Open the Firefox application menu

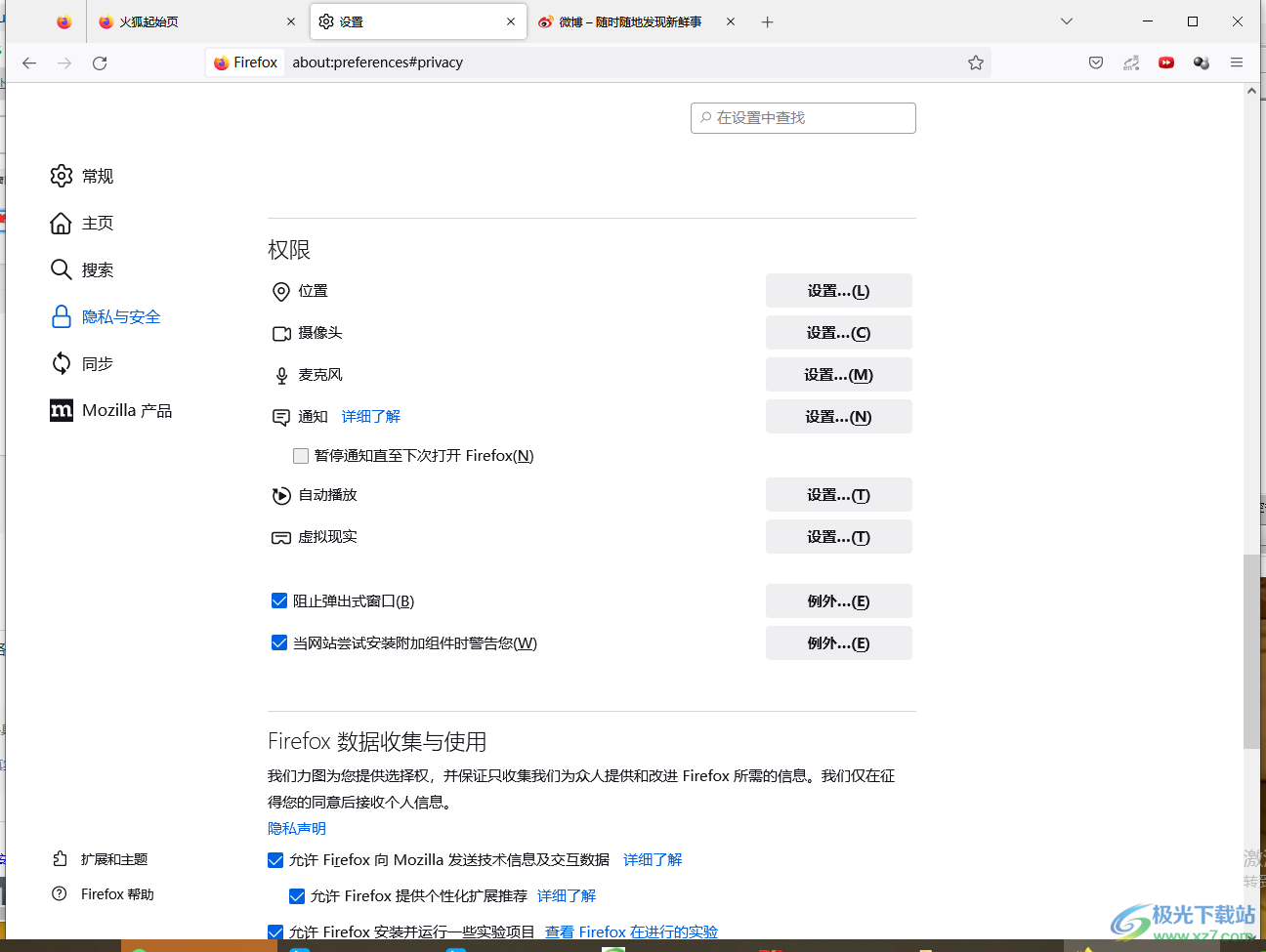tap(1237, 62)
